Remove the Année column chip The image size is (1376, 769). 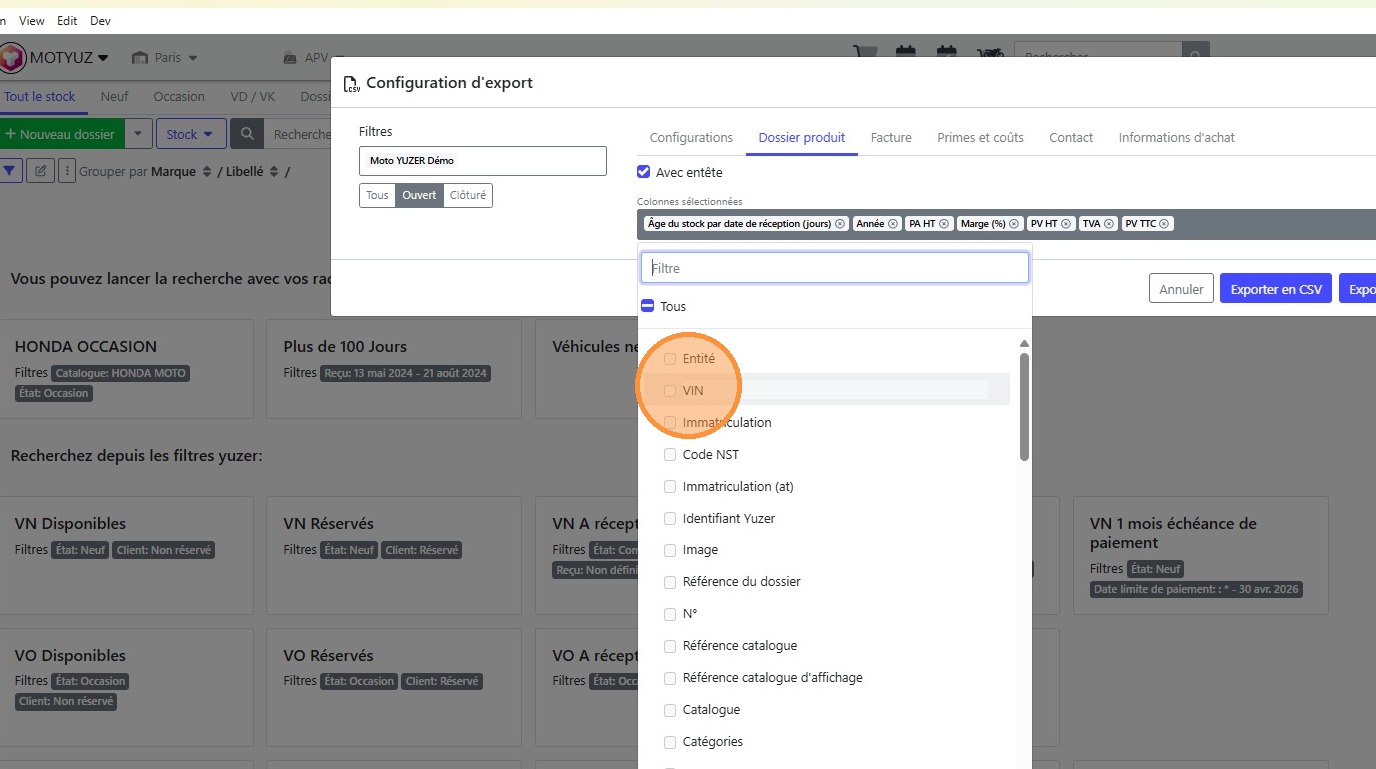893,224
